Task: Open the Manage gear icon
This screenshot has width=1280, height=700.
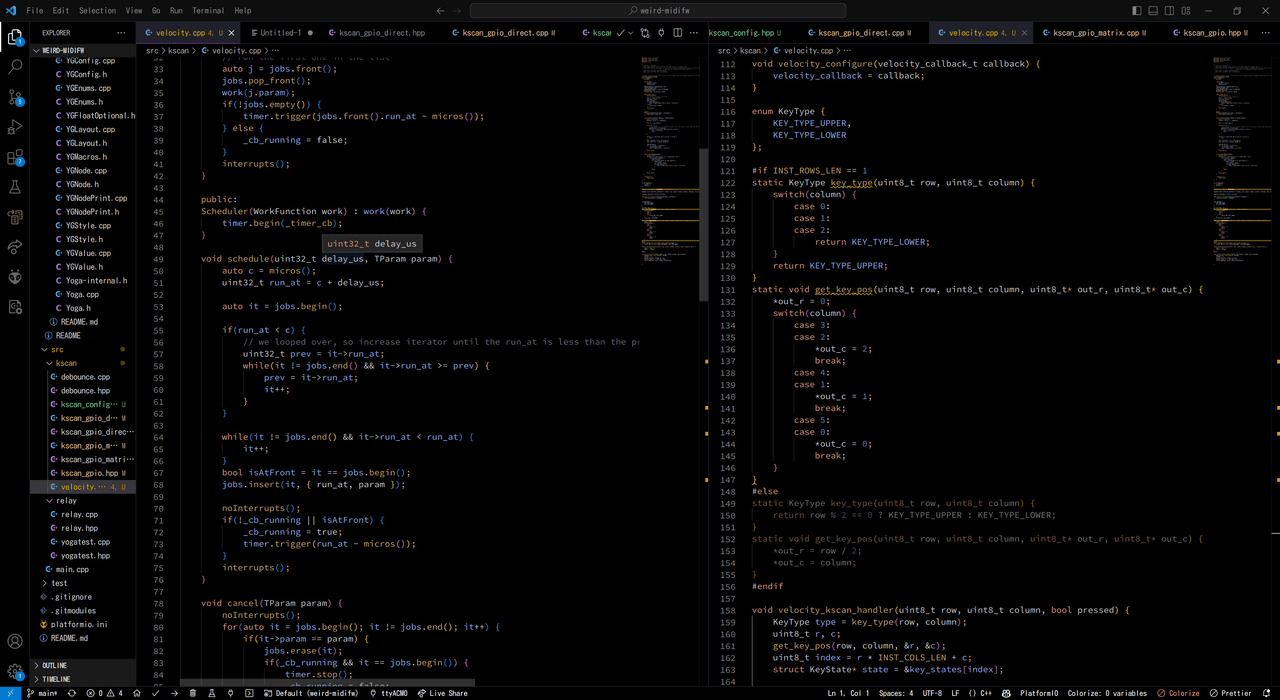Action: 15,672
